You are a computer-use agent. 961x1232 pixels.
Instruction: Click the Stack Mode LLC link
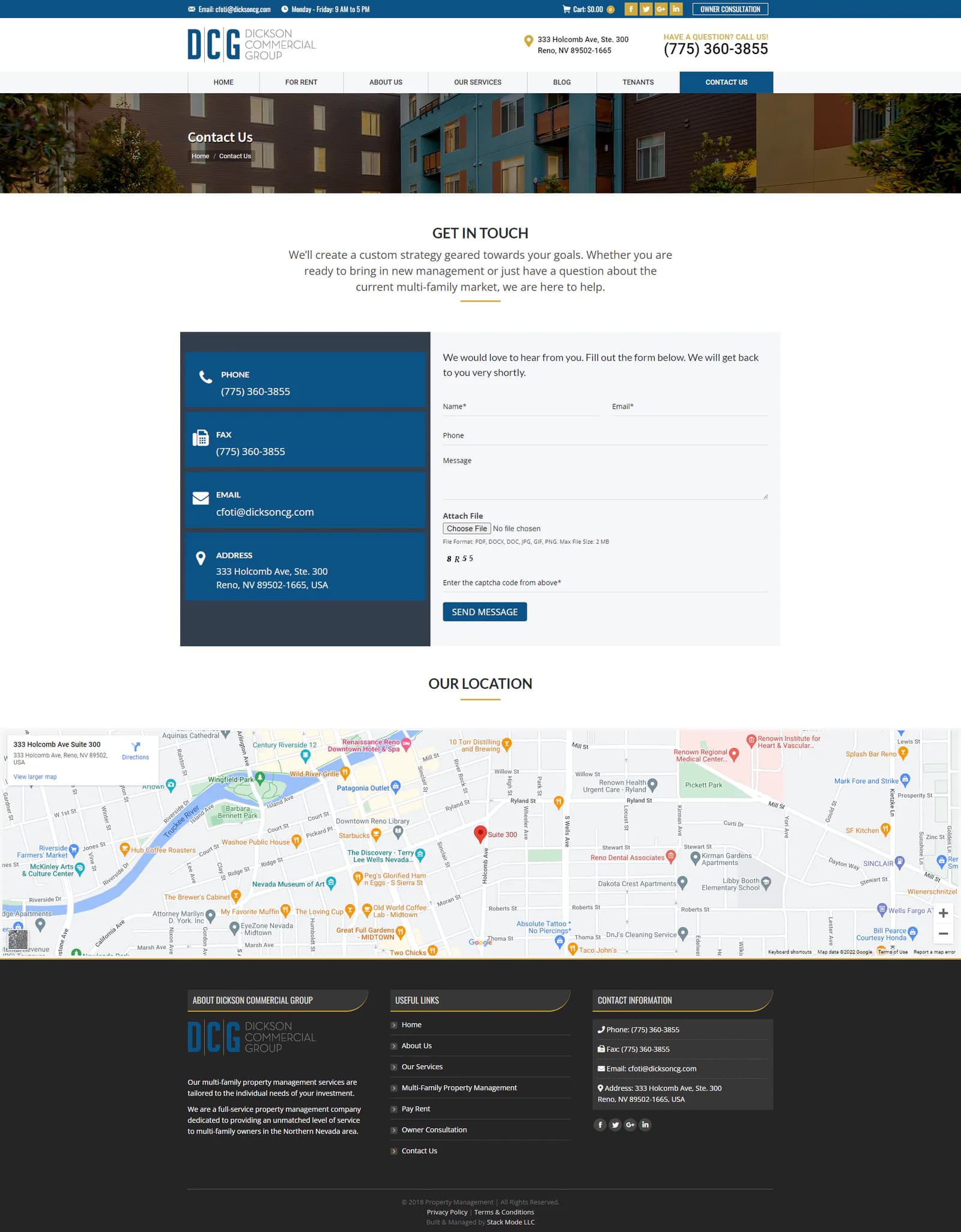511,1222
